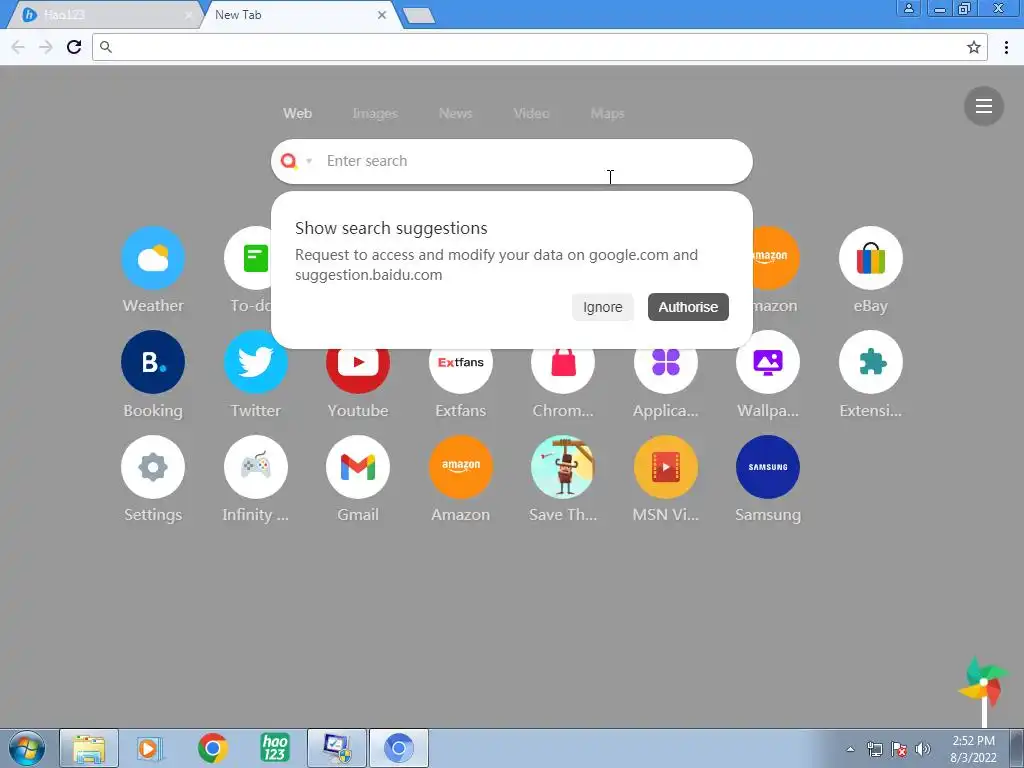1024x768 pixels.
Task: Click the Action Center flag tray icon
Action: pos(899,749)
